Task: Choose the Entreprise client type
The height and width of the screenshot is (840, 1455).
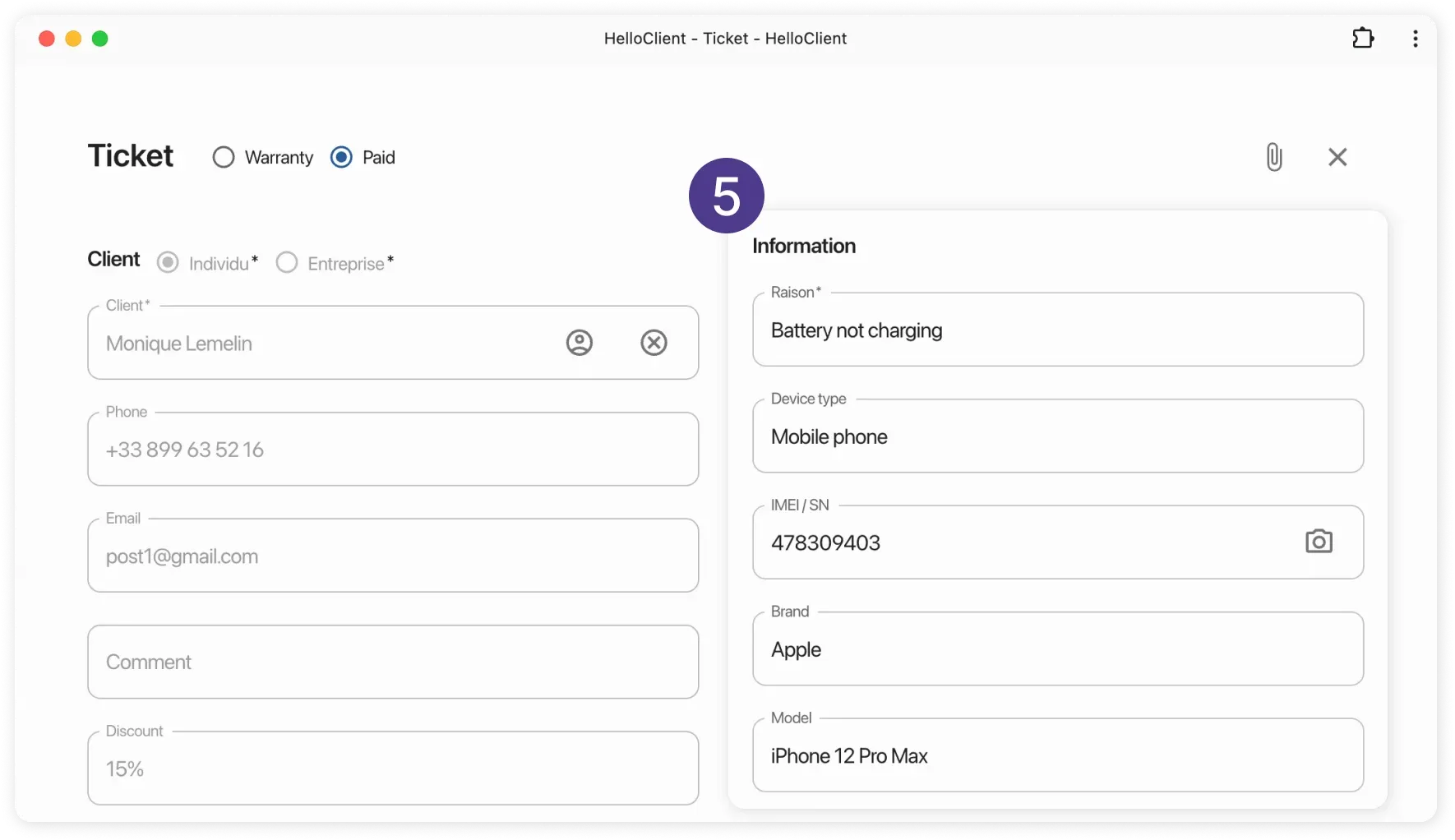Action: (x=287, y=263)
